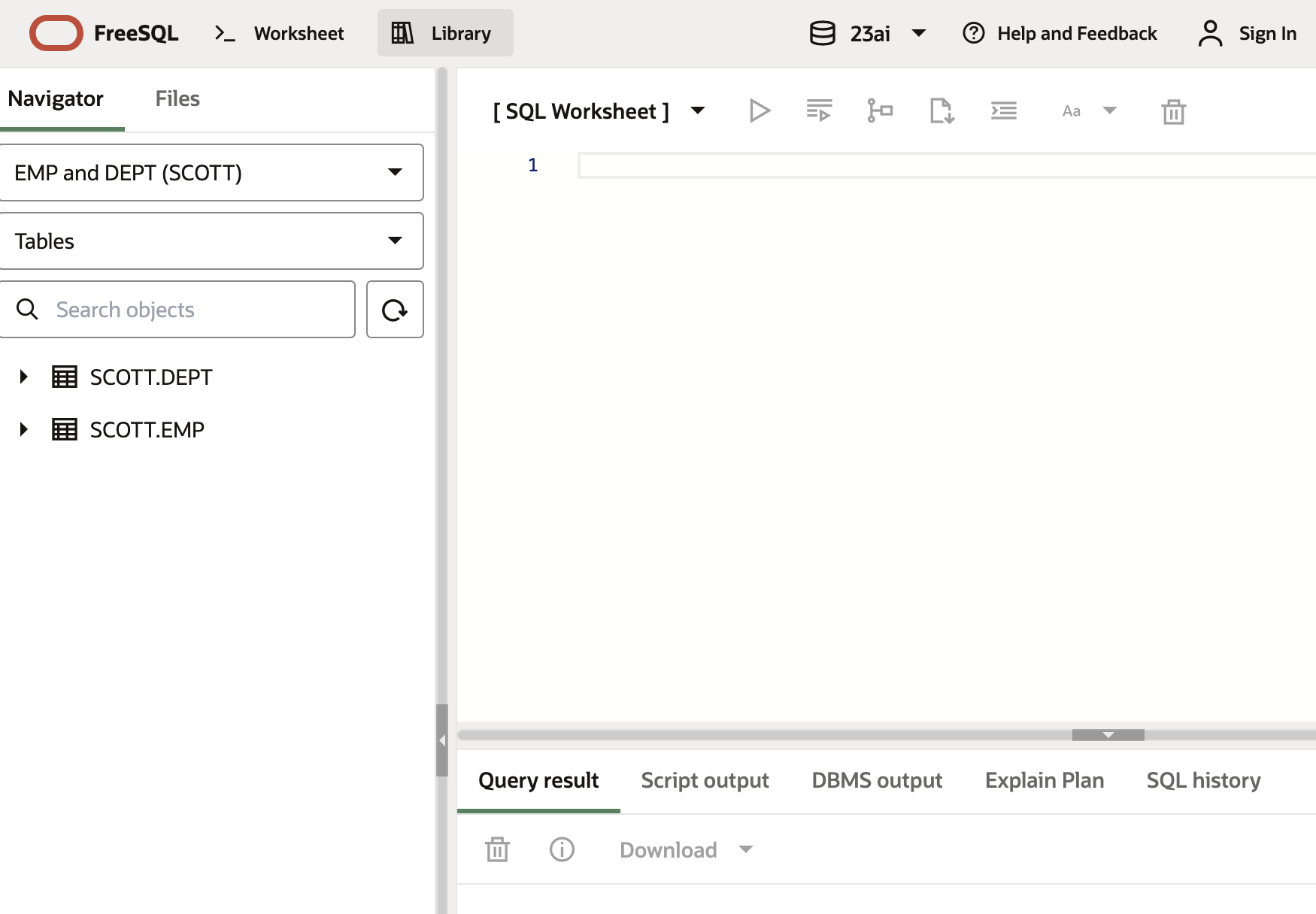Click the query result info icon
1316x914 pixels.
coord(562,849)
